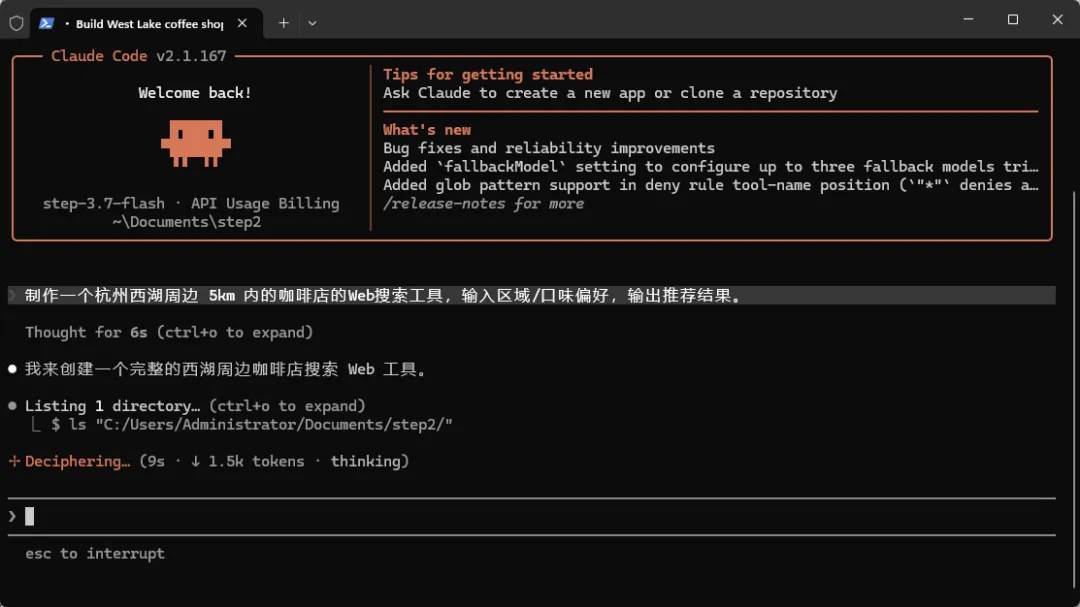
Task: Click the fallbackModel setting line
Action: (711, 167)
